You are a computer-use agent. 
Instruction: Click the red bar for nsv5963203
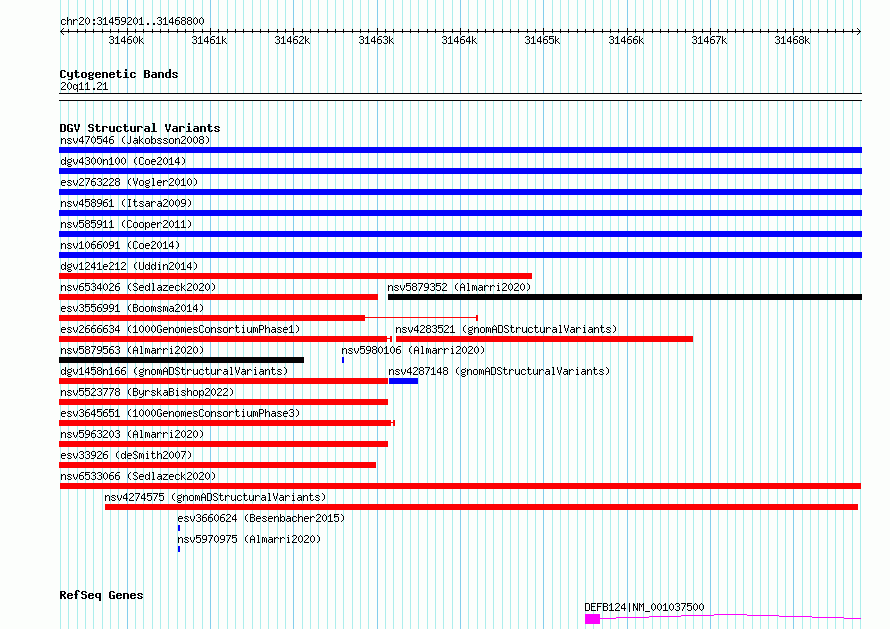[x=224, y=444]
